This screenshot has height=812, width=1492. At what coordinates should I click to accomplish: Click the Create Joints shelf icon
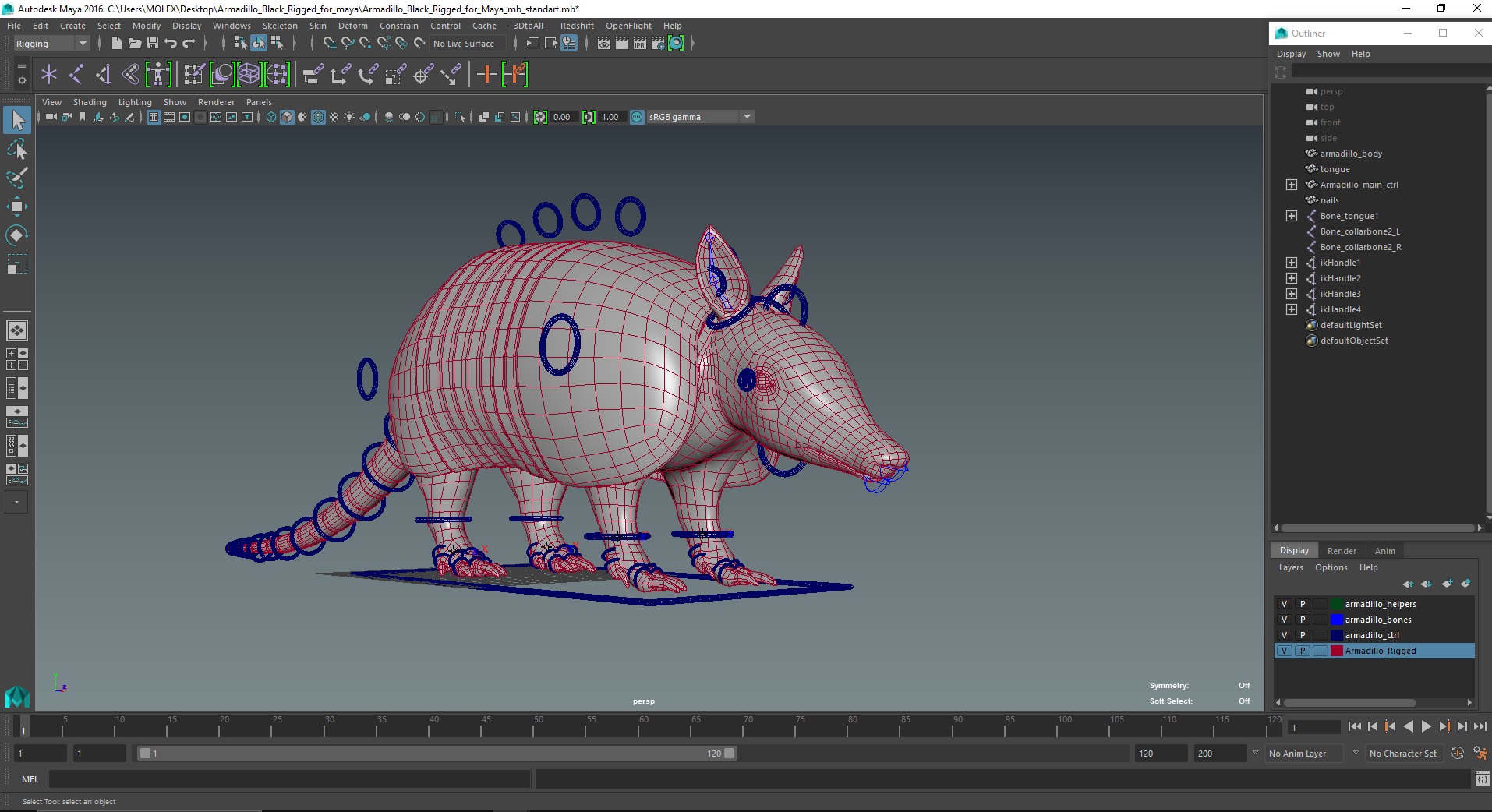[x=76, y=75]
